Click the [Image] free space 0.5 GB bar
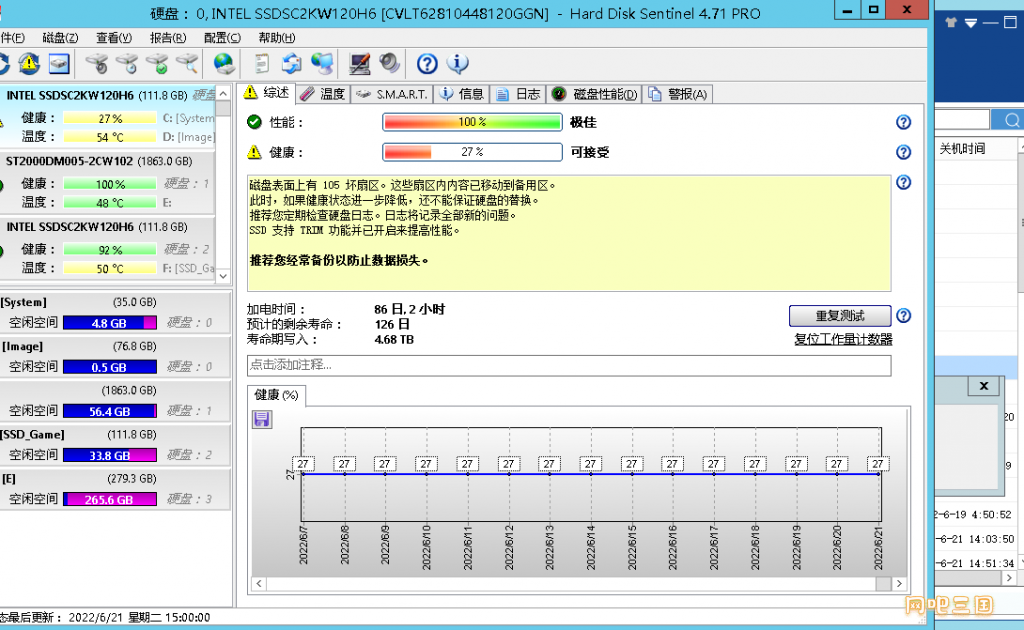This screenshot has width=1024, height=630. 110,368
